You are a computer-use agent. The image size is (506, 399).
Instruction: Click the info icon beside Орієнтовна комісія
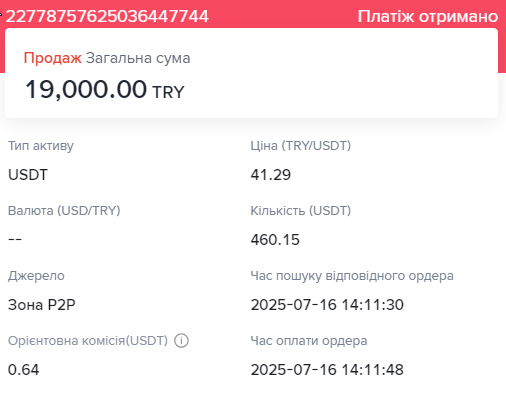pyautogui.click(x=181, y=341)
